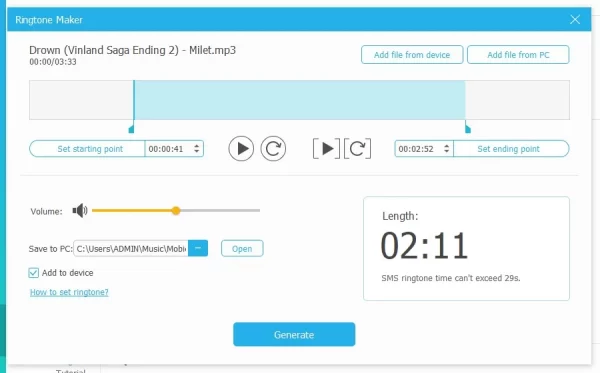Add file from PC
The height and width of the screenshot is (373, 600).
(x=518, y=55)
